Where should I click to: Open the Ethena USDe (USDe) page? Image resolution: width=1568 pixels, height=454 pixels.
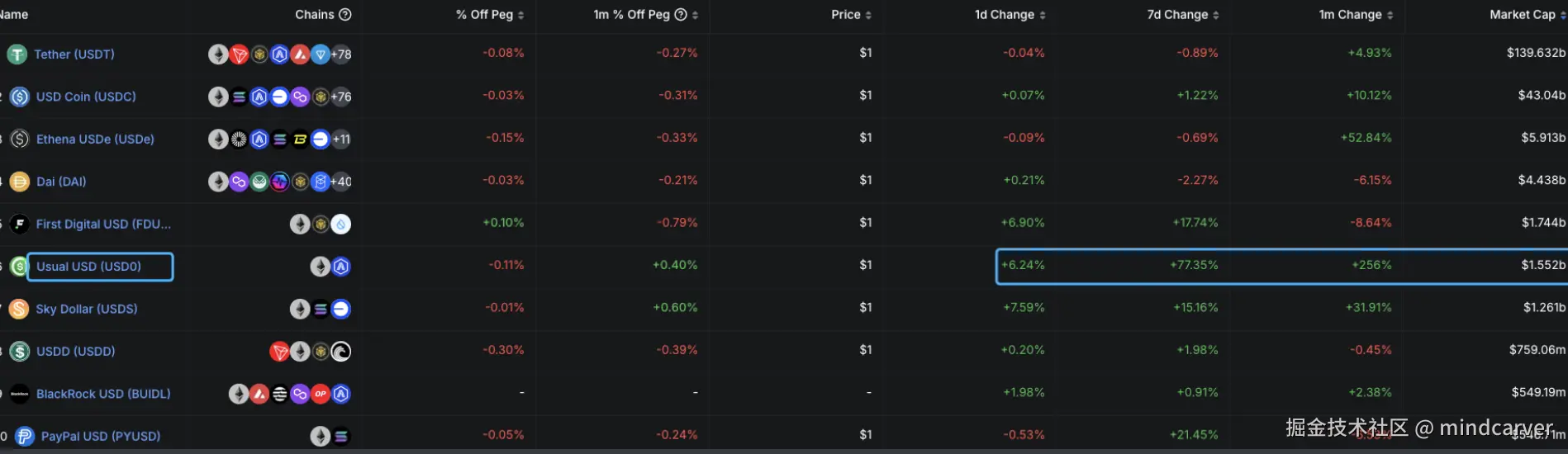tap(95, 139)
